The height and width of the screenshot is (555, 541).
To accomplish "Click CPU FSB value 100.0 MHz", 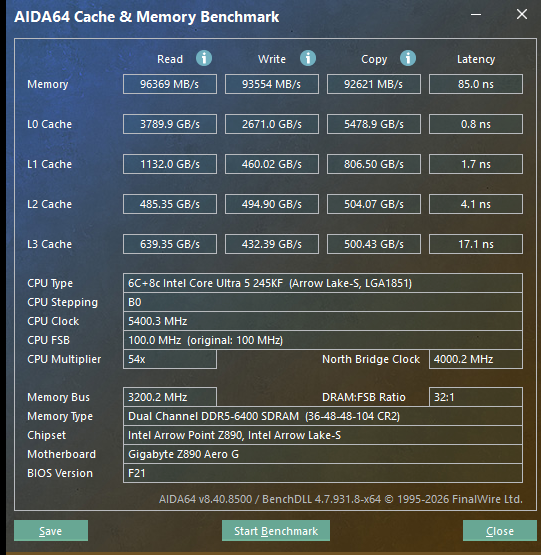I will pyautogui.click(x=323, y=341).
